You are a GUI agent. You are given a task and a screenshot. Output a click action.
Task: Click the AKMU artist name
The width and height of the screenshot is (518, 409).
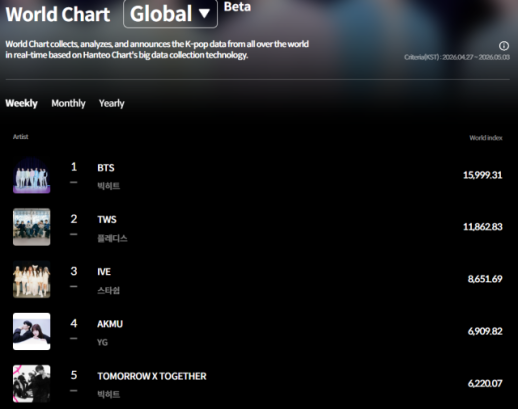(x=110, y=324)
